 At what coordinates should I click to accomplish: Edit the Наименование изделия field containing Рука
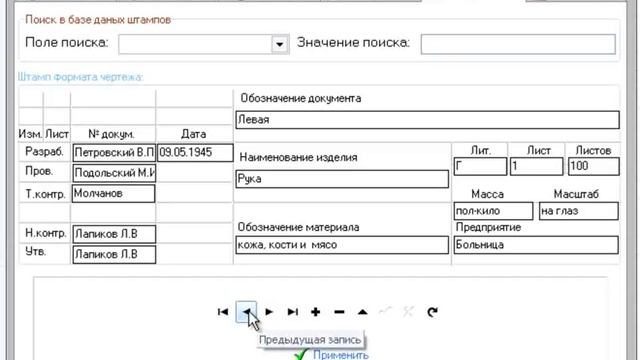pyautogui.click(x=342, y=179)
